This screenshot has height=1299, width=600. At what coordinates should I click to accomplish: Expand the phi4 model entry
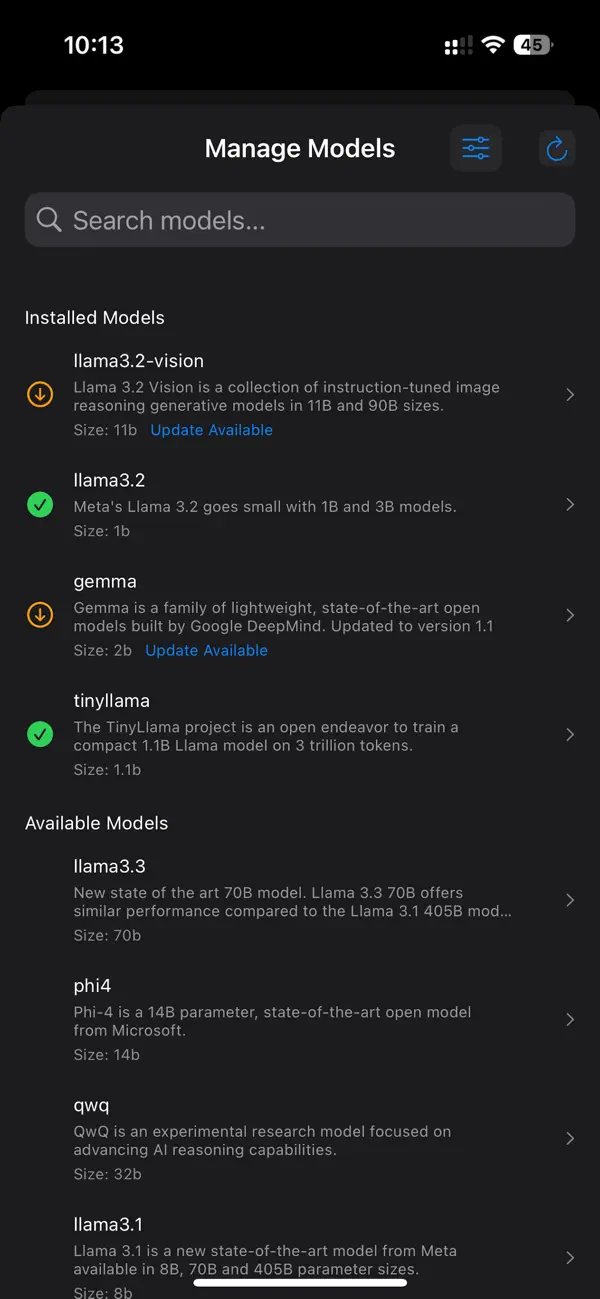click(x=570, y=1019)
